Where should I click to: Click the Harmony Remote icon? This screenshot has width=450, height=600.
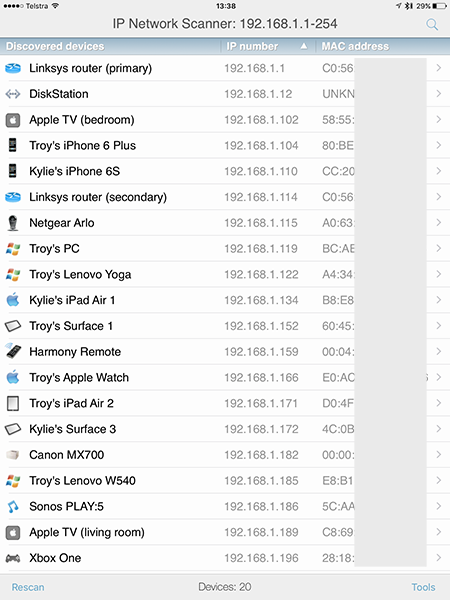point(13,351)
